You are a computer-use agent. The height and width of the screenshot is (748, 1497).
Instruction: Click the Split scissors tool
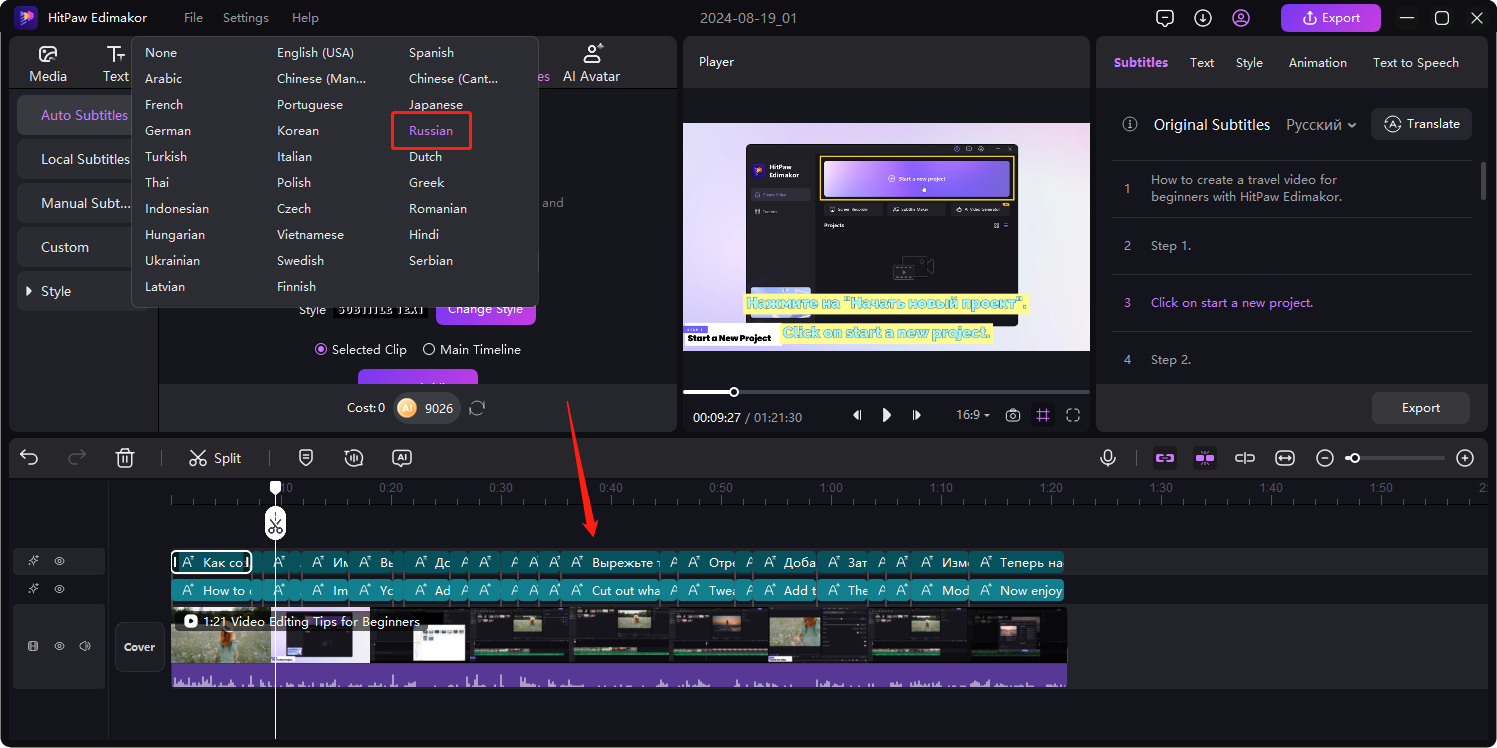coord(215,458)
